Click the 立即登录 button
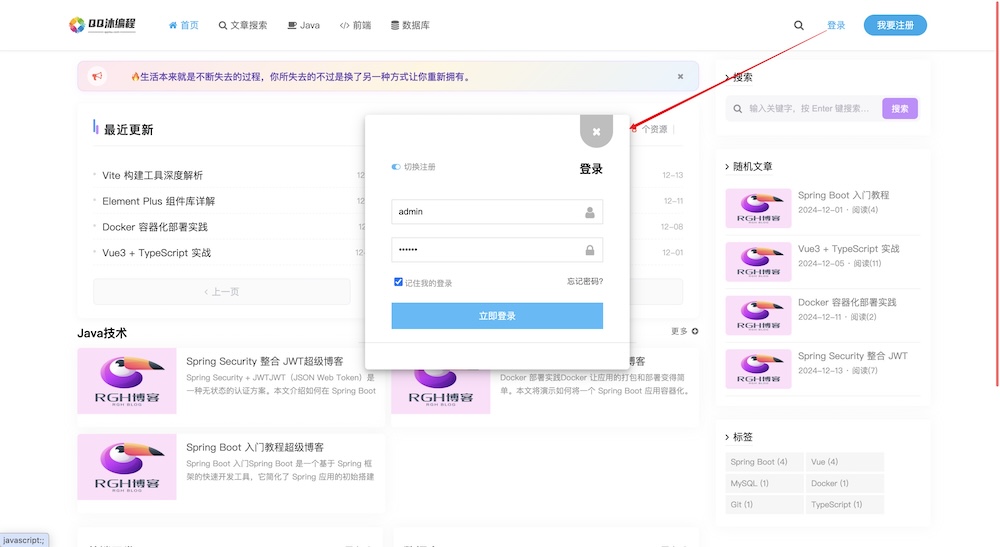1000x547 pixels. coord(497,316)
